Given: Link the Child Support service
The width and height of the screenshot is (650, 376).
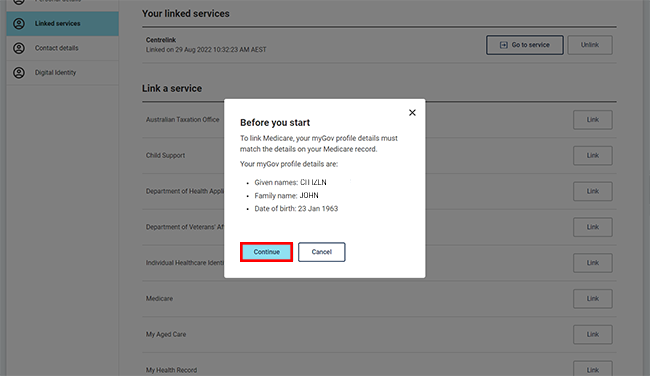Looking at the screenshot, I should coord(593,155).
